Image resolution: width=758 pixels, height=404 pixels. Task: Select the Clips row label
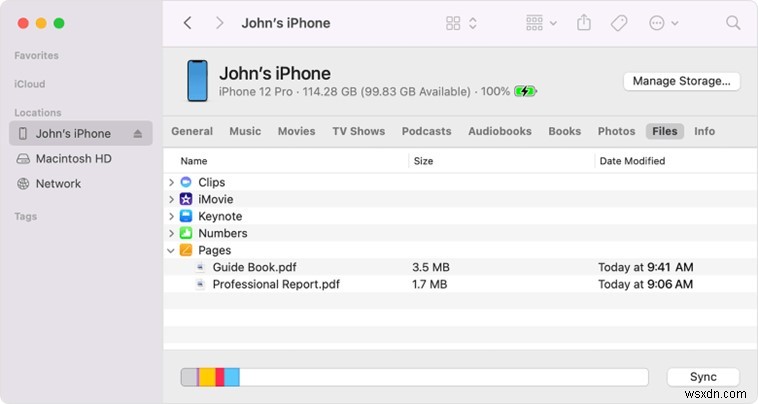212,182
